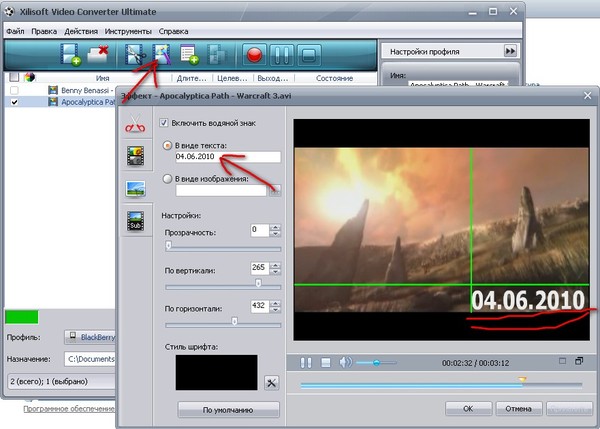Increase Прозрачность value with spinner
The height and width of the screenshot is (429, 600).
point(275,227)
